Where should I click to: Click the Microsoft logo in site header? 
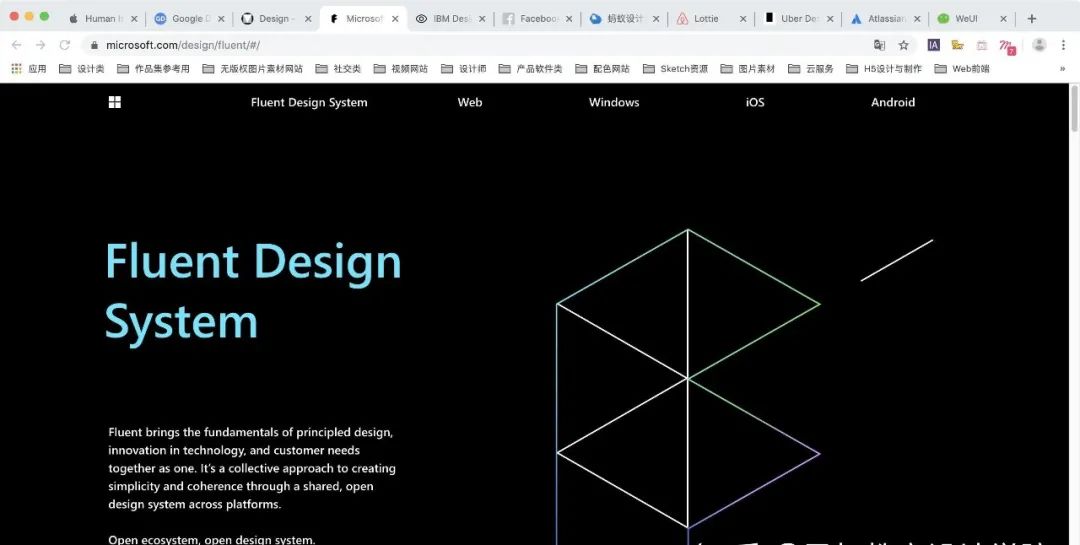click(115, 103)
